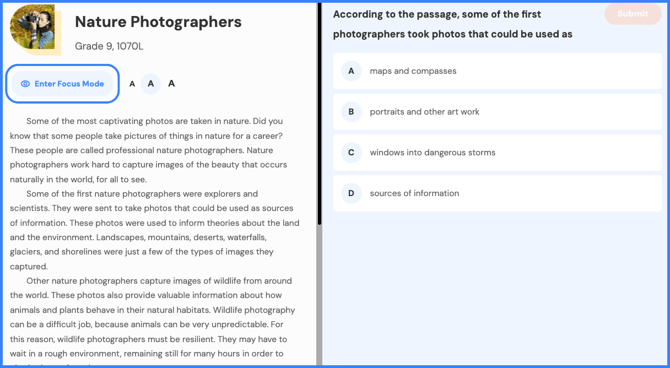This screenshot has height=368, width=670.
Task: Click the circled letter B option badge
Action: coord(351,112)
